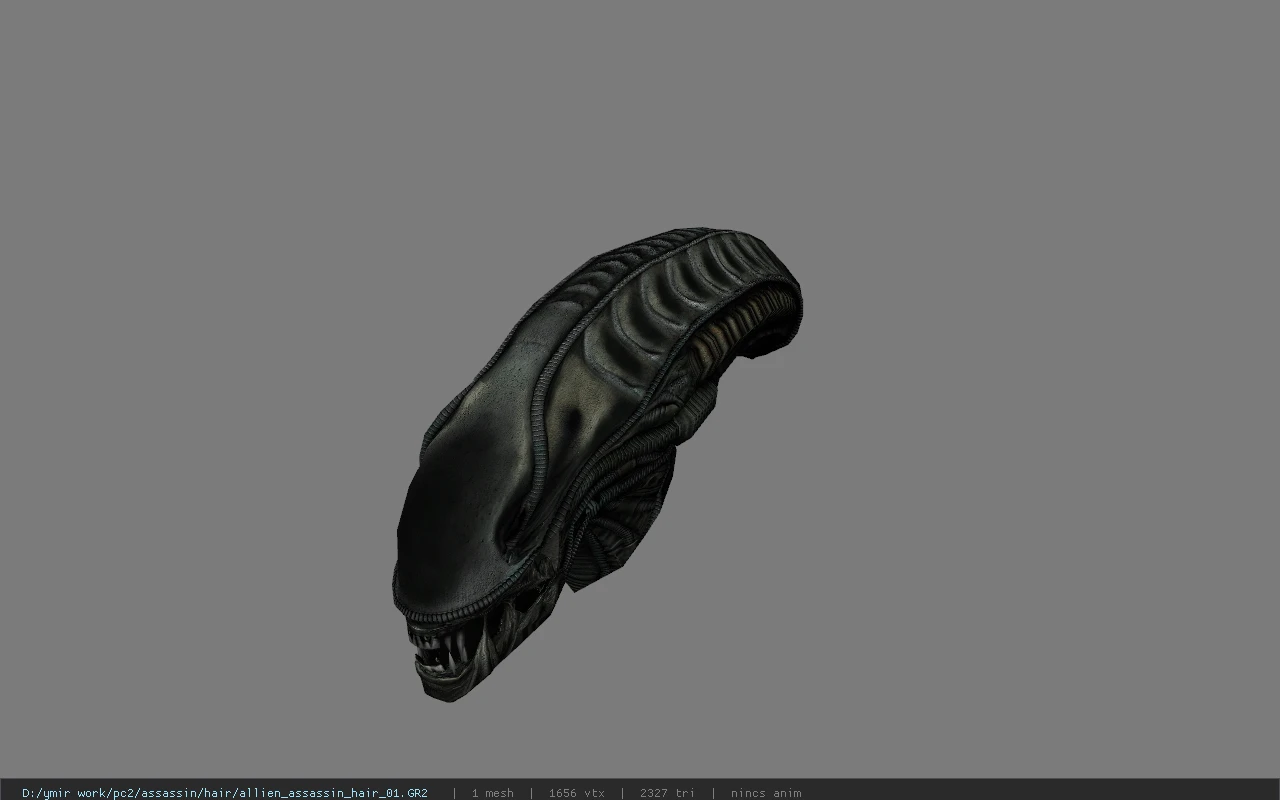Image resolution: width=1280 pixels, height=800 pixels.
Task: Click the alien head model in viewport
Action: [596, 465]
